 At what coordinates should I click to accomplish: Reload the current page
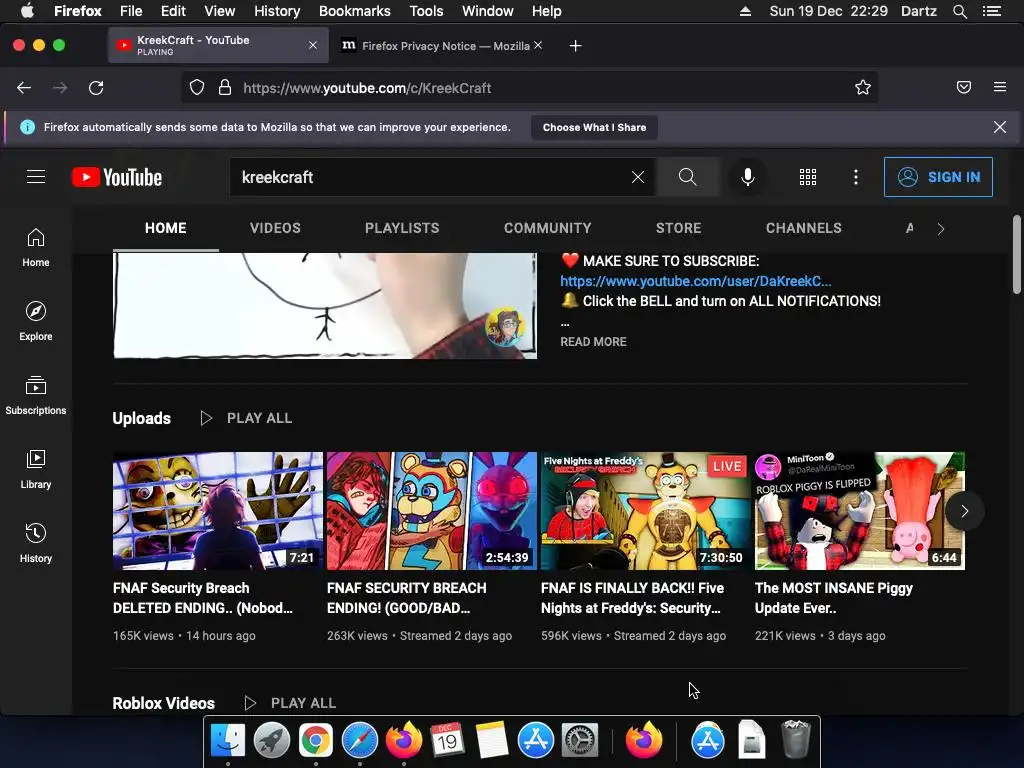(96, 88)
